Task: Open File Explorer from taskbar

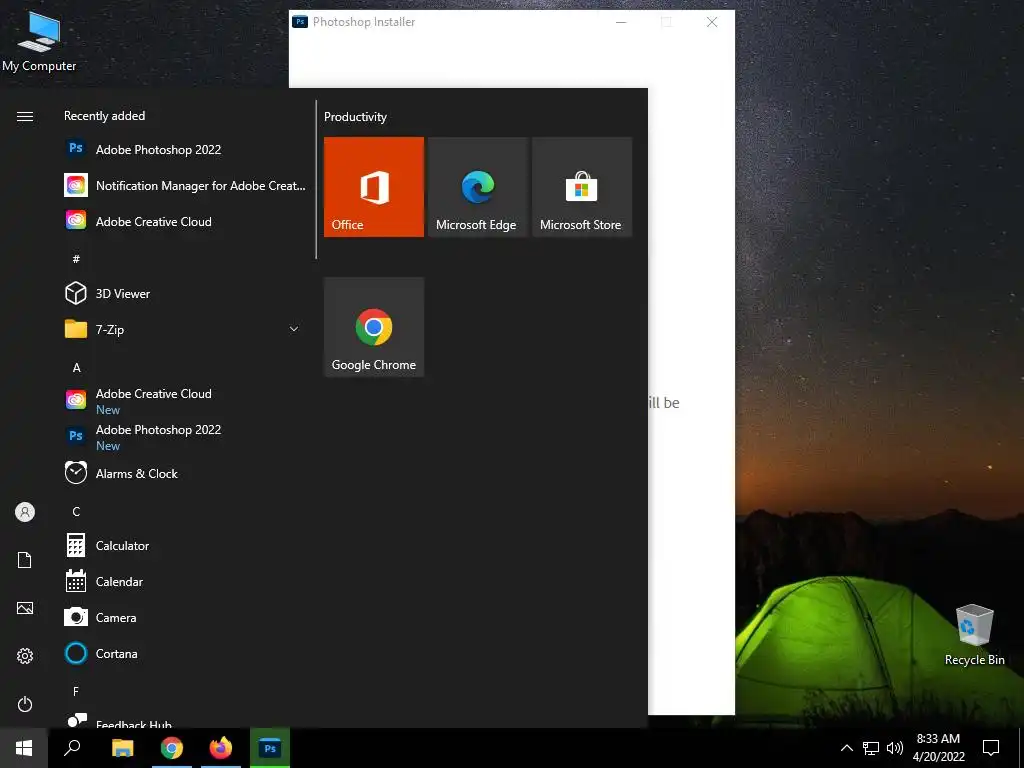Action: (x=123, y=748)
